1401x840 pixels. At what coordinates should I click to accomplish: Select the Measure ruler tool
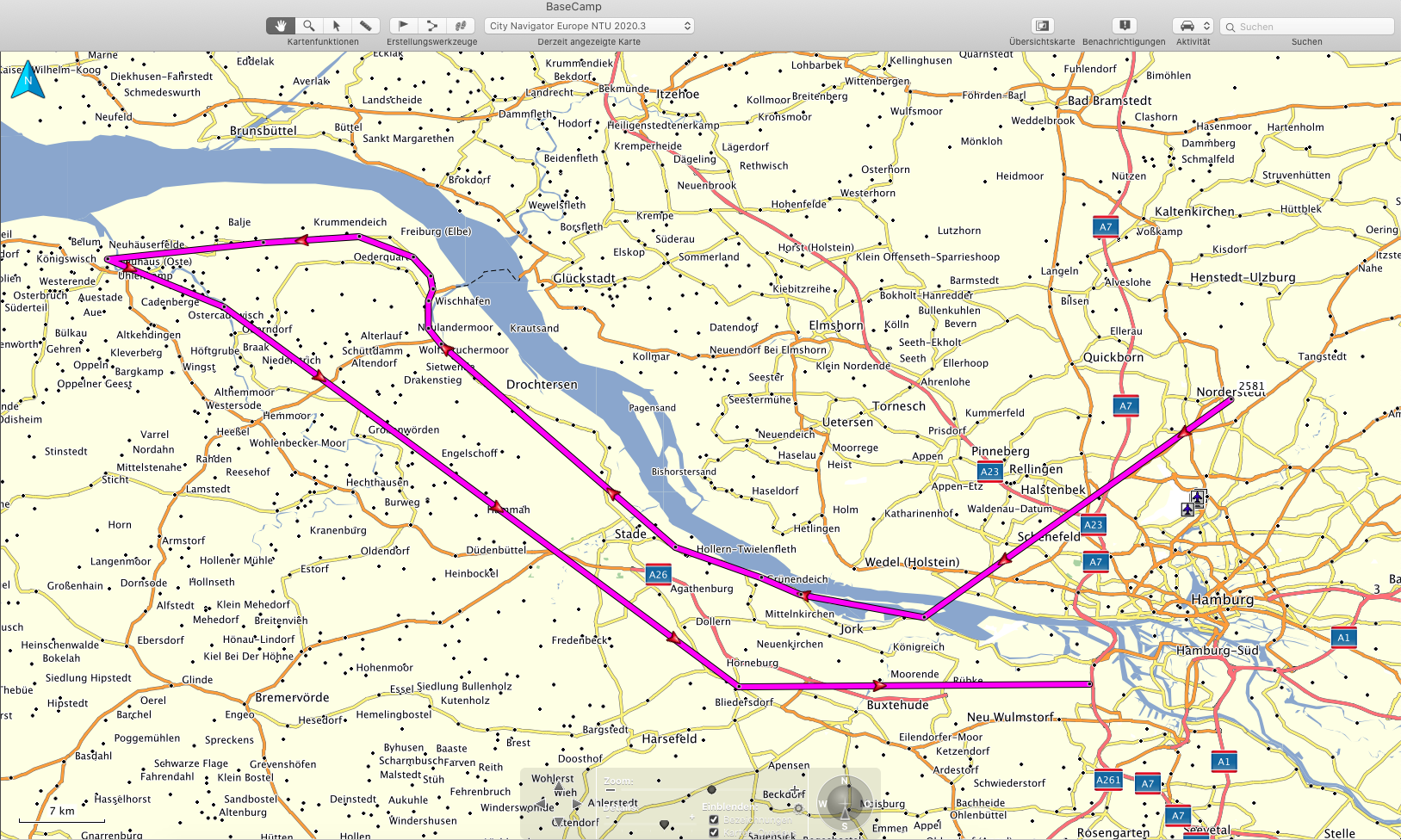point(365,26)
